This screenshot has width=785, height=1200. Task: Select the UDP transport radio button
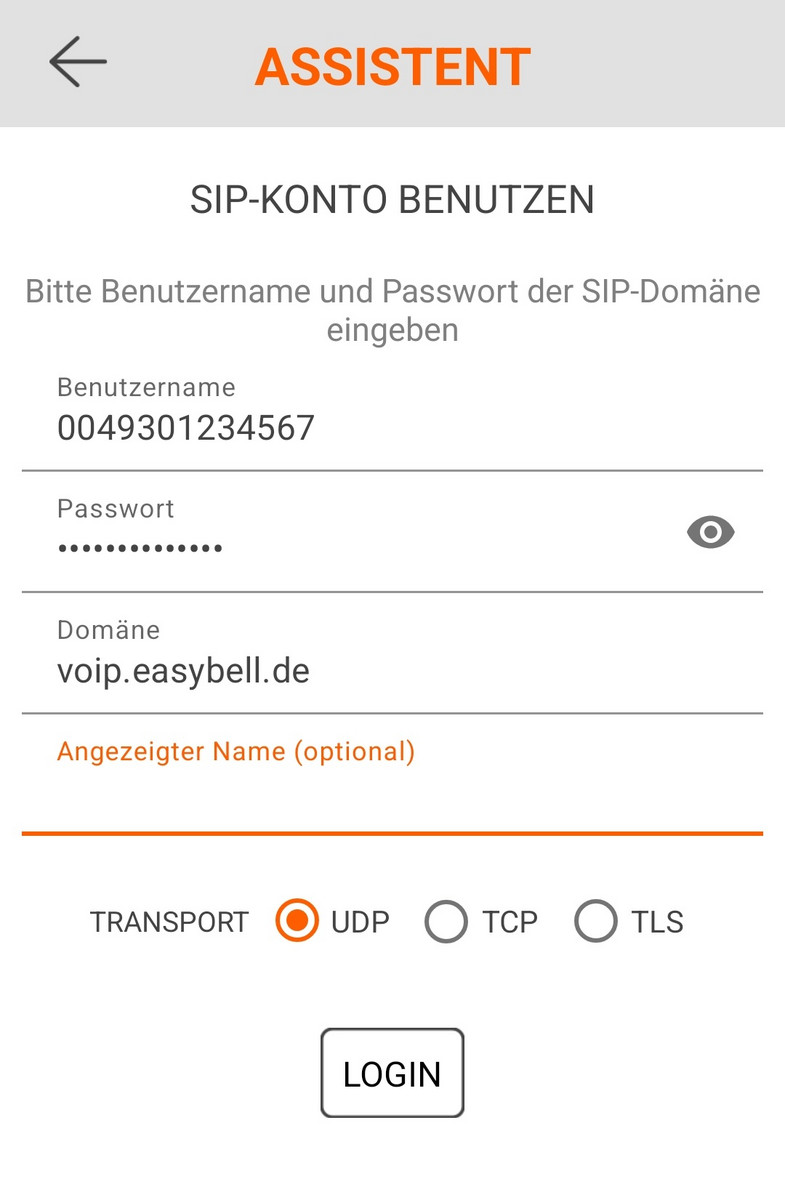click(297, 921)
